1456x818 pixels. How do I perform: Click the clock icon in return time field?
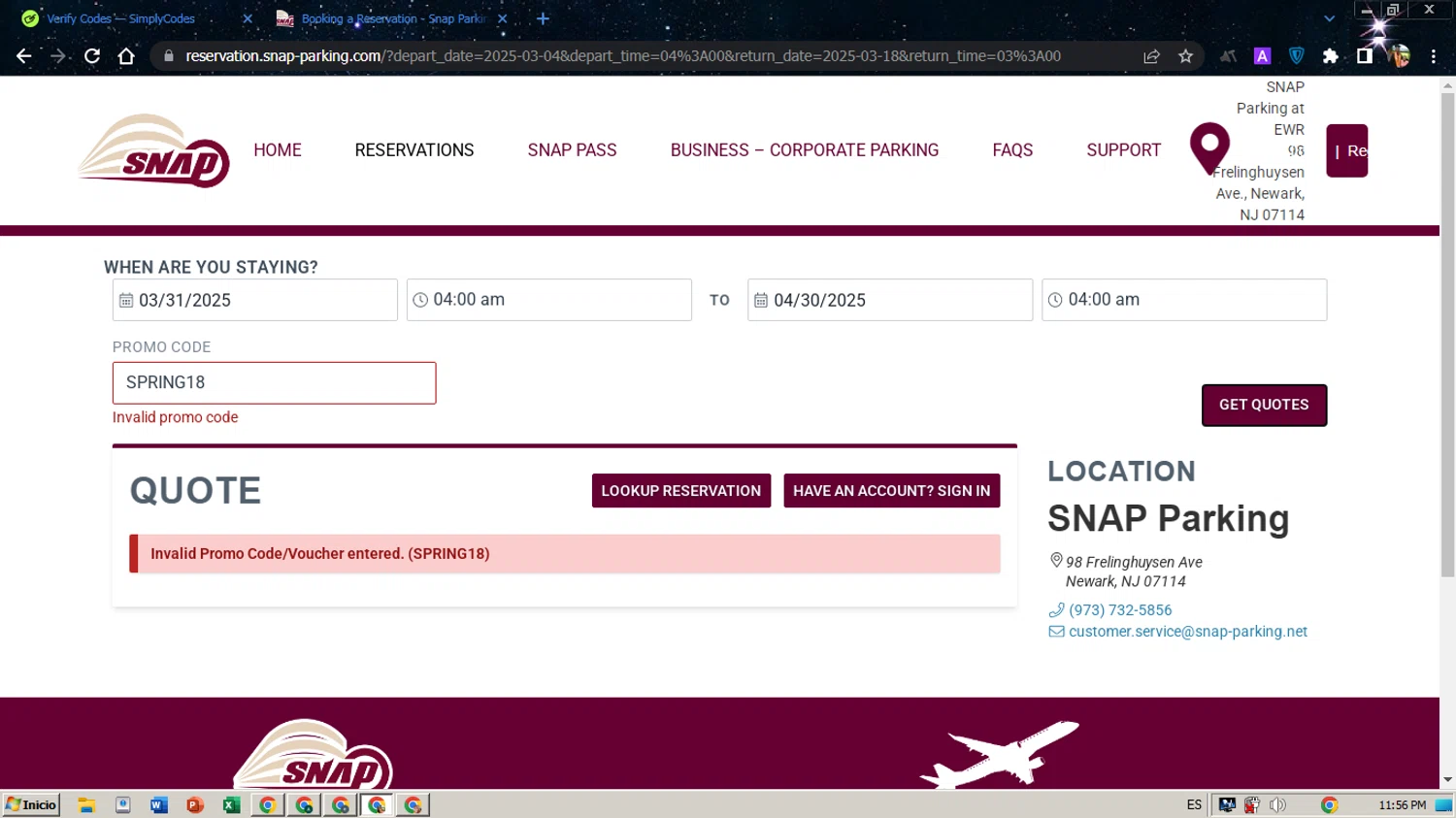1055,301
